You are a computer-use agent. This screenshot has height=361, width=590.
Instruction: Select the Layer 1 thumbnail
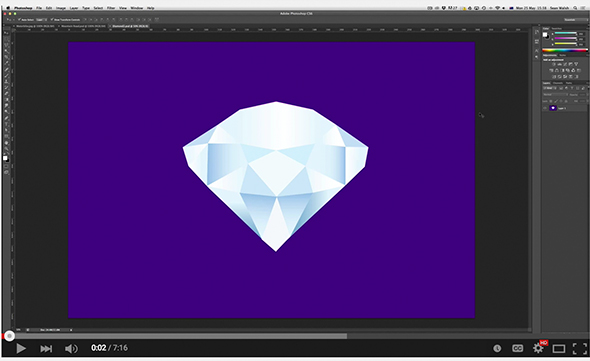tap(553, 108)
